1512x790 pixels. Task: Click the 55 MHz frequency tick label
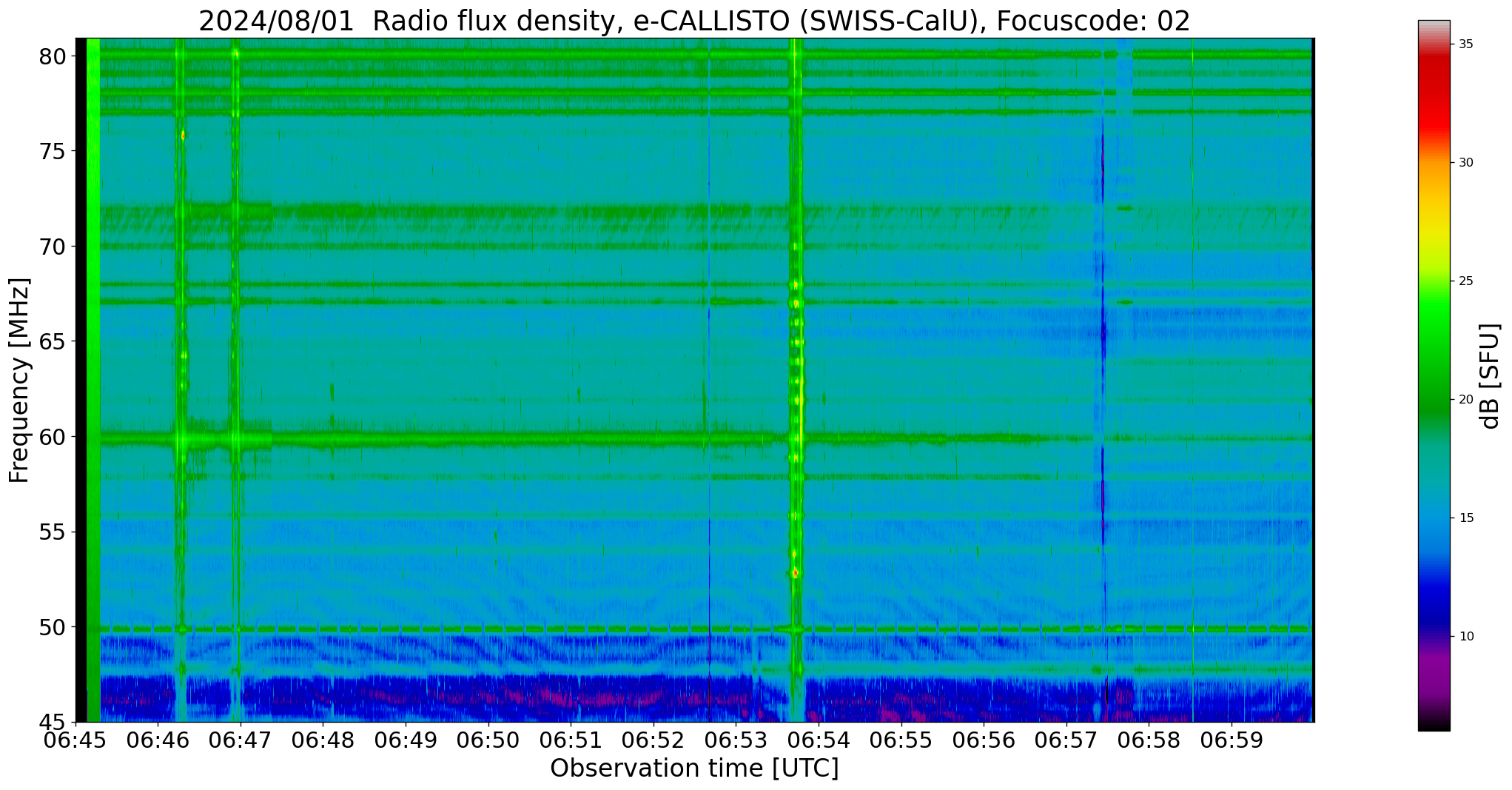pyautogui.click(x=52, y=532)
